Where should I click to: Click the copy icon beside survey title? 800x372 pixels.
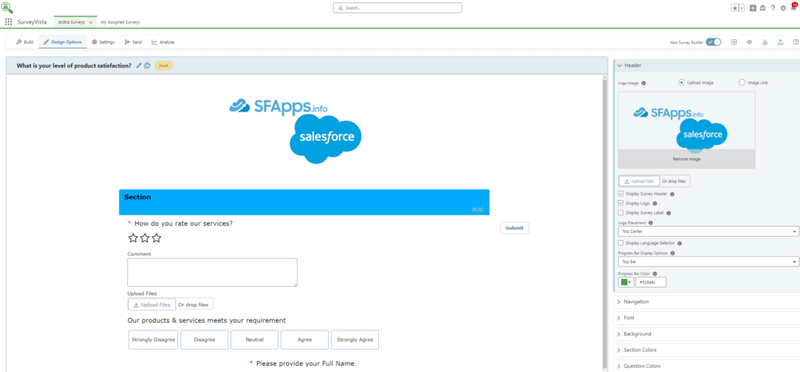pyautogui.click(x=147, y=65)
